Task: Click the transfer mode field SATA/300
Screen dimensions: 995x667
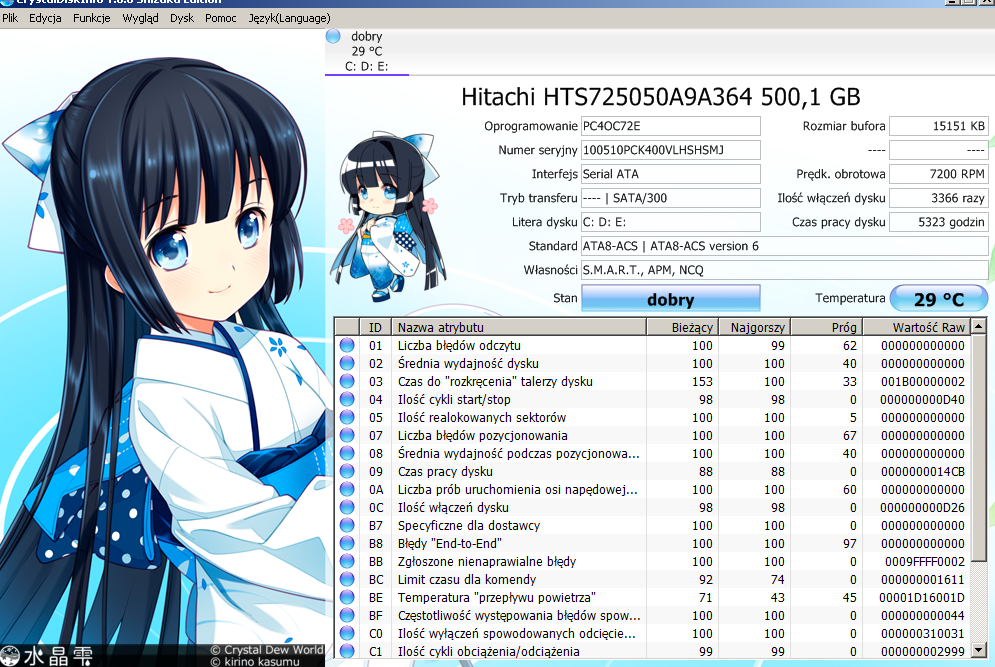Action: click(670, 198)
